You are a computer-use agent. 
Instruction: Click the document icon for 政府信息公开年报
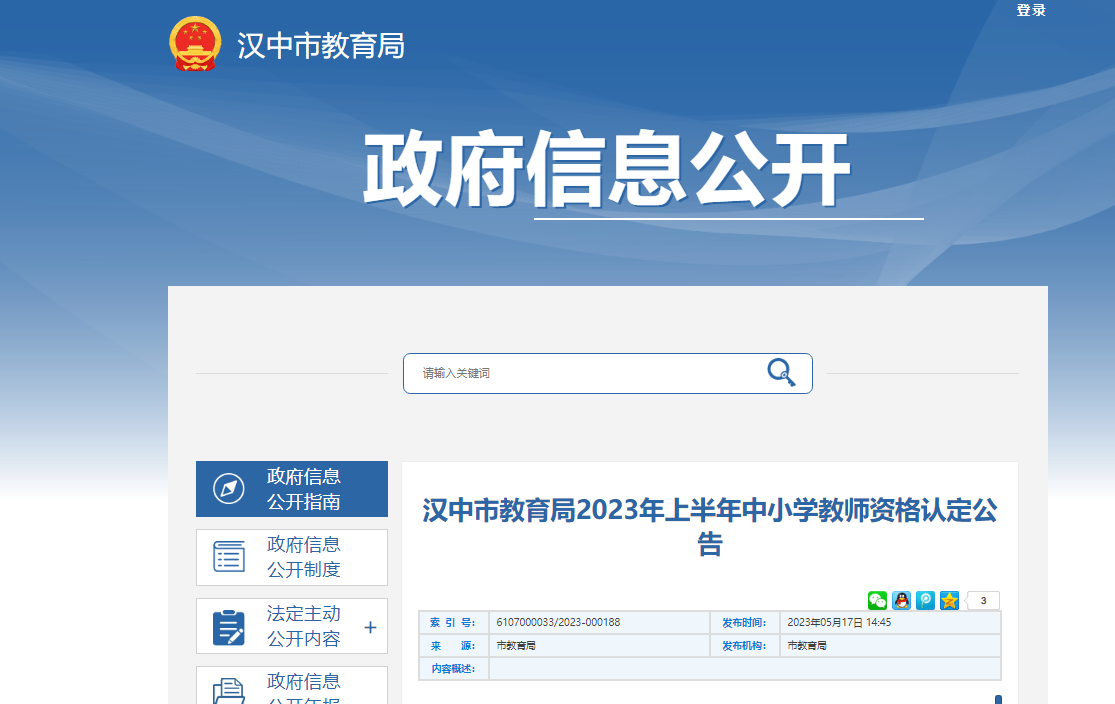pyautogui.click(x=229, y=691)
